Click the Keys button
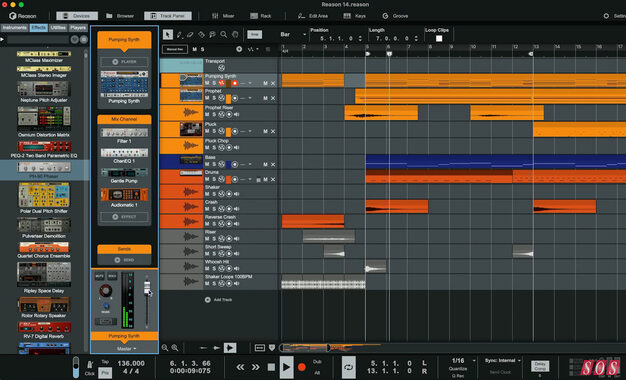This screenshot has height=380, width=626. 355,16
